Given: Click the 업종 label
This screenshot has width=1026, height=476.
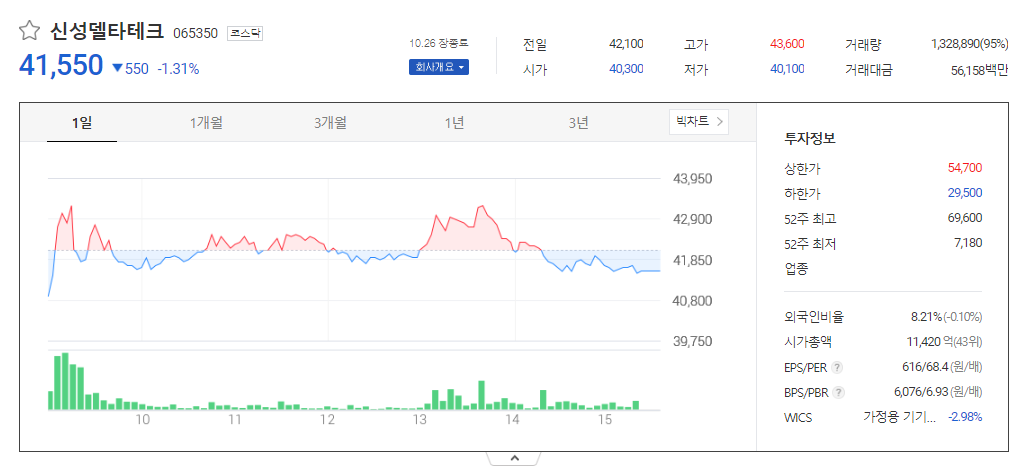Looking at the screenshot, I should pyautogui.click(x=796, y=268).
